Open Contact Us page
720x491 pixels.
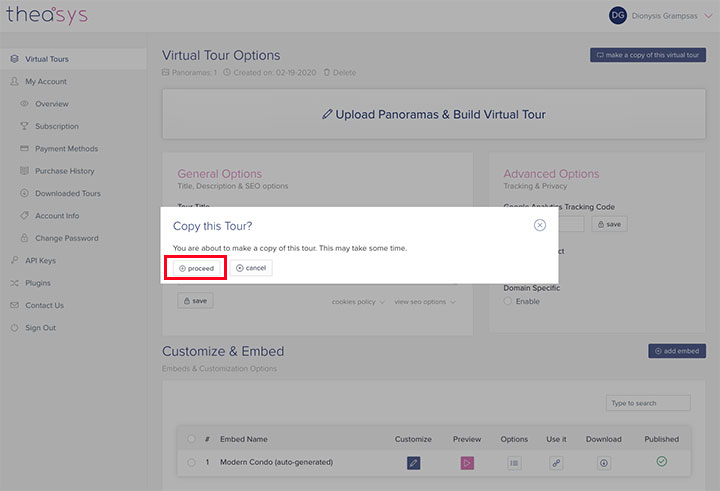coord(44,305)
